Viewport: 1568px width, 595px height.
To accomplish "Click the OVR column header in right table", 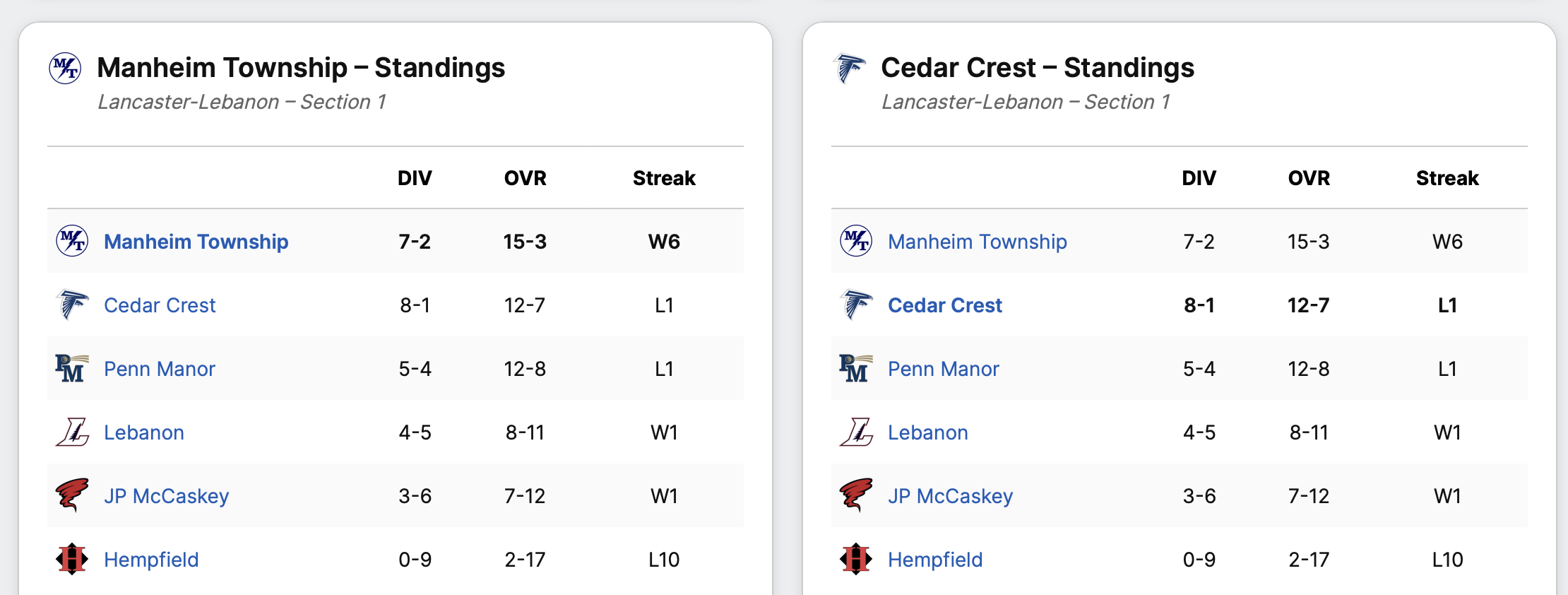I will pos(1309,178).
